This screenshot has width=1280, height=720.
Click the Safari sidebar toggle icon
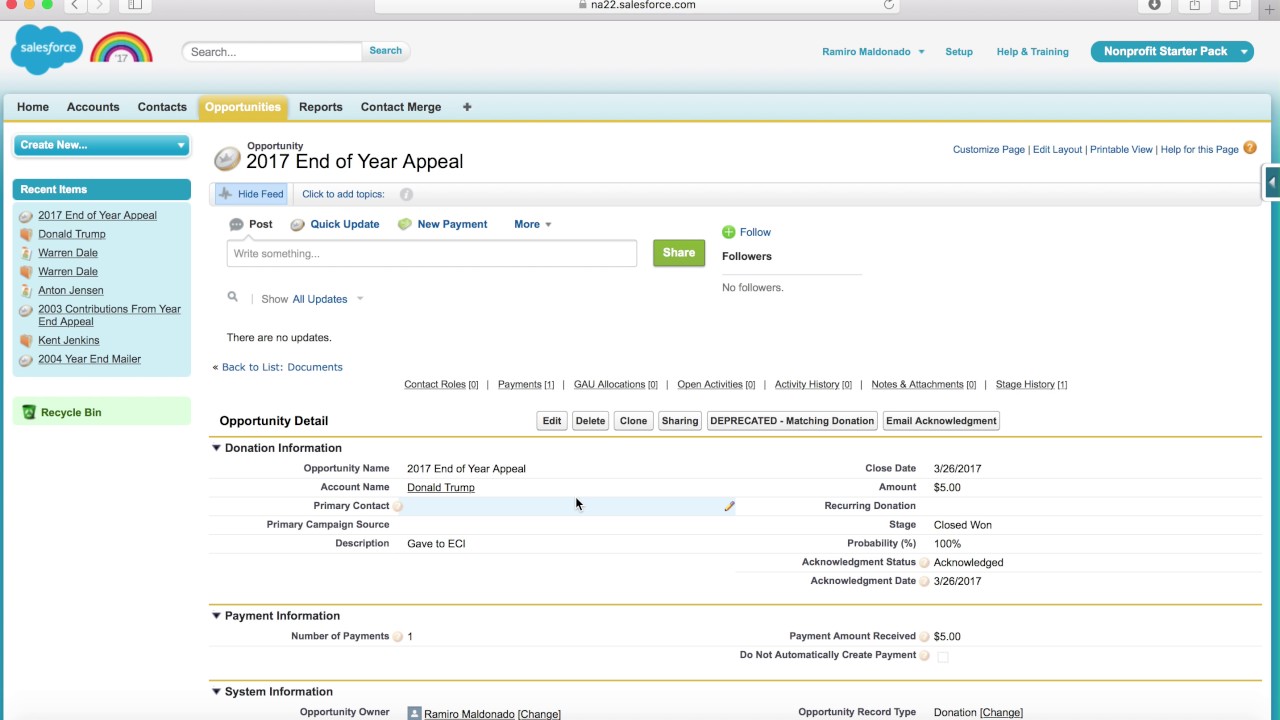(135, 5)
